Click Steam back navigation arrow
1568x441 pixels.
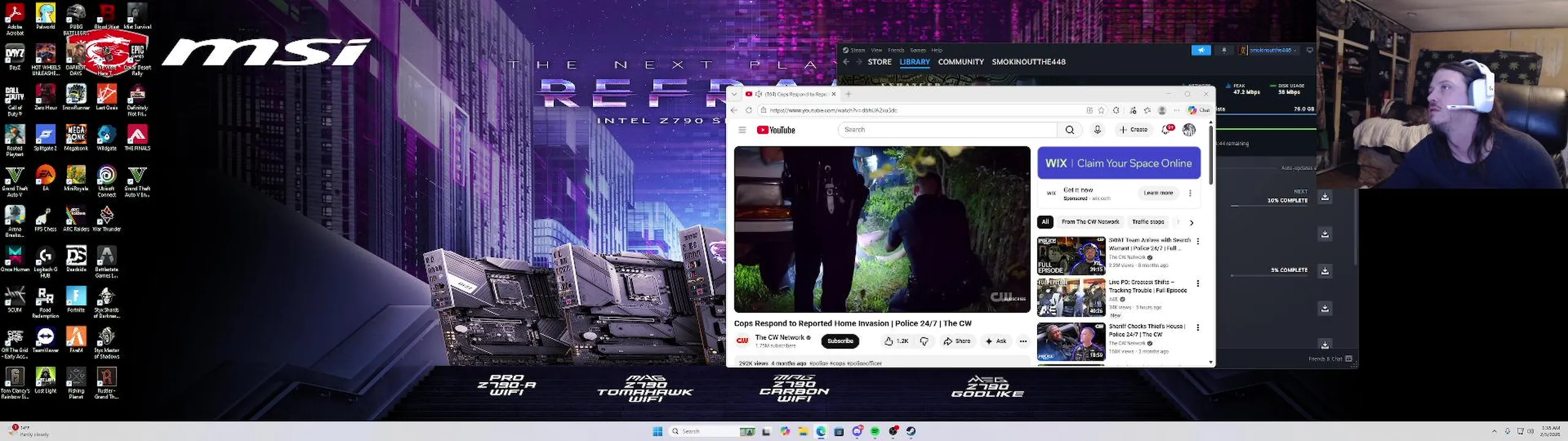point(846,62)
